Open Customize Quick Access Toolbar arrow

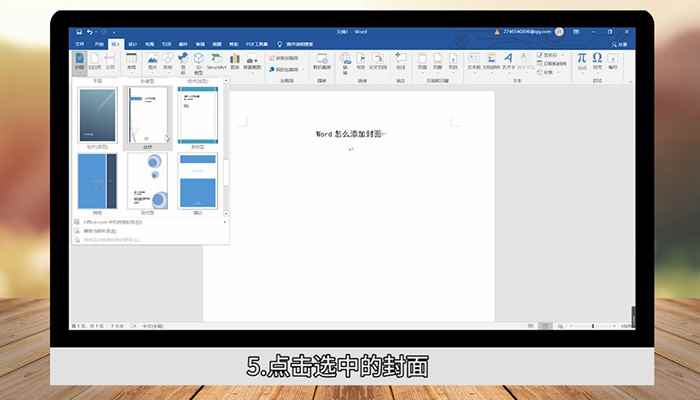114,32
